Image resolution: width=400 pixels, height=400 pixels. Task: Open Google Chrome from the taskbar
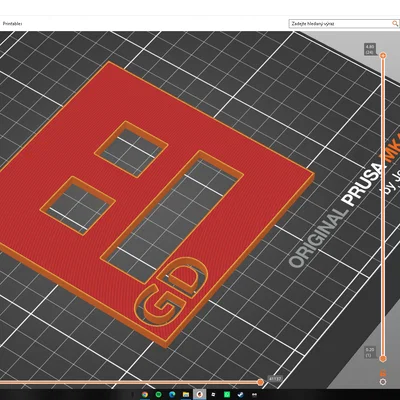pos(145,395)
